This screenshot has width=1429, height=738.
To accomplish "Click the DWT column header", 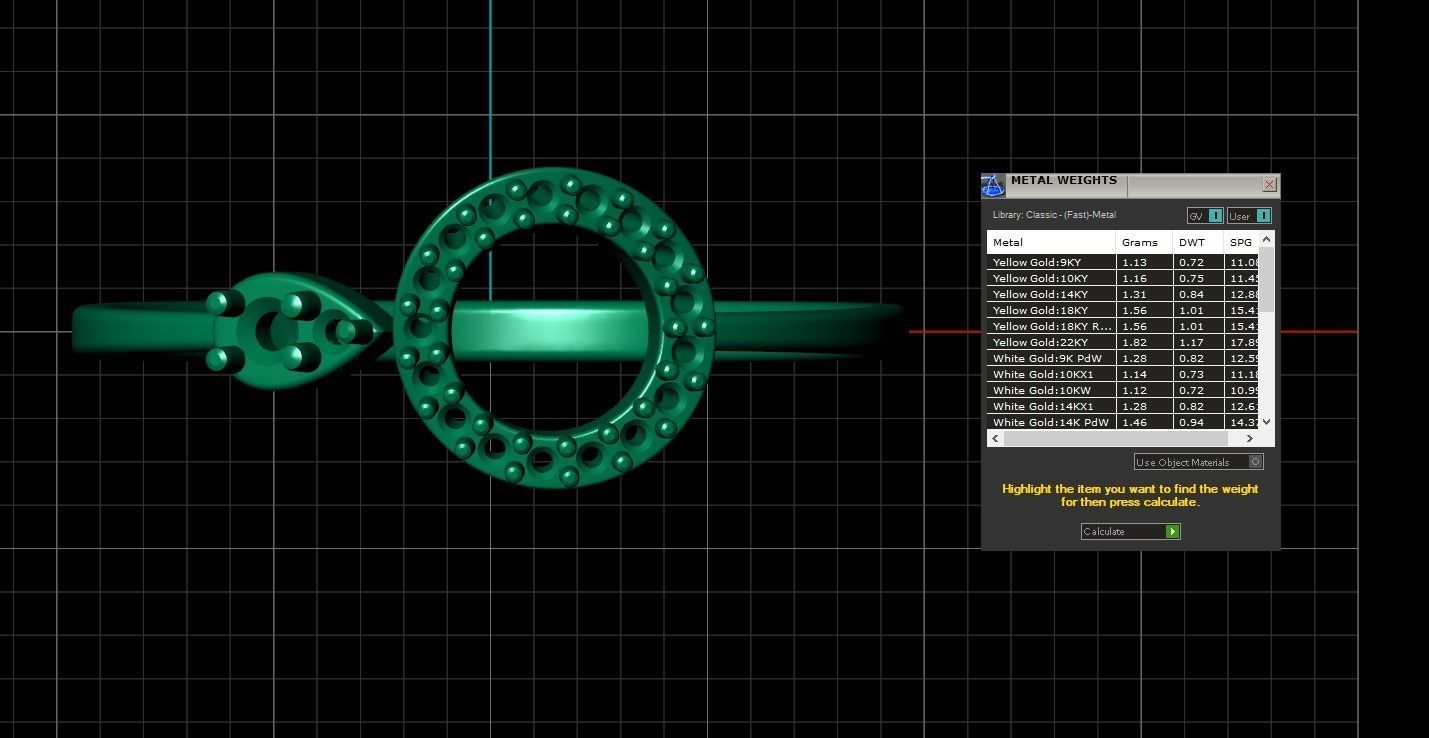I will 1198,242.
